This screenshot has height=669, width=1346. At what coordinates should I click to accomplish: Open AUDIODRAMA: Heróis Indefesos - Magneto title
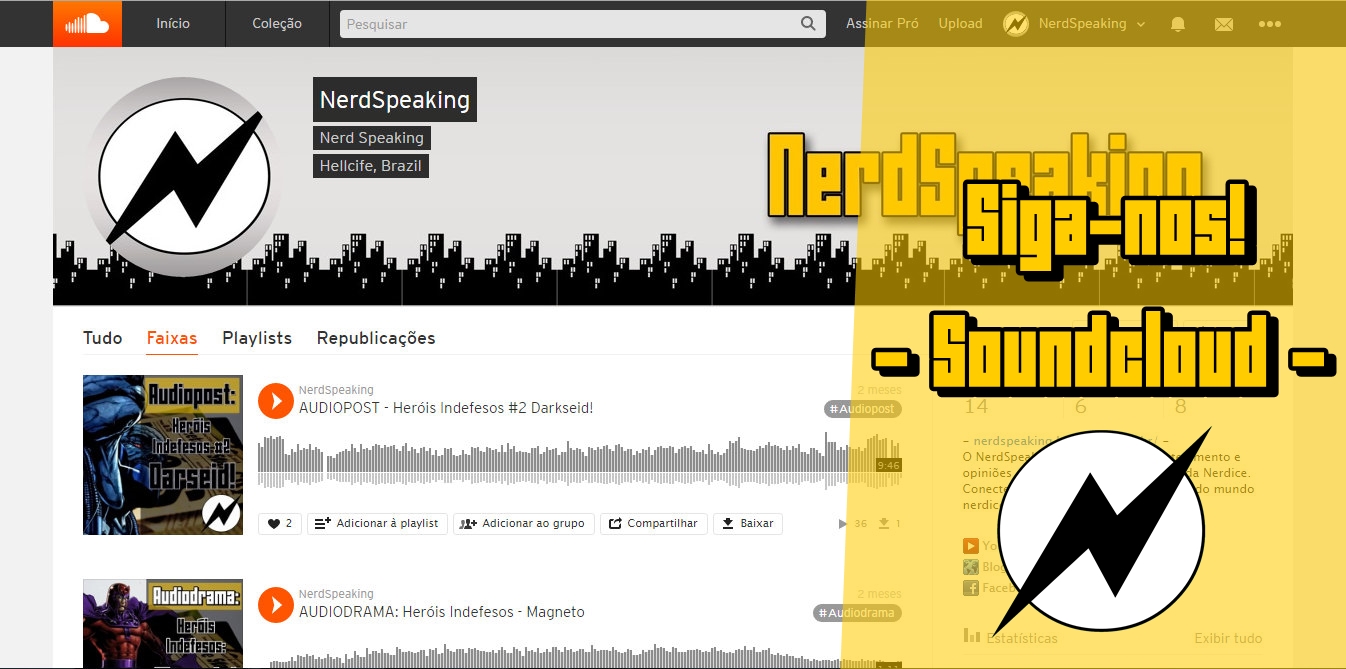click(x=442, y=612)
